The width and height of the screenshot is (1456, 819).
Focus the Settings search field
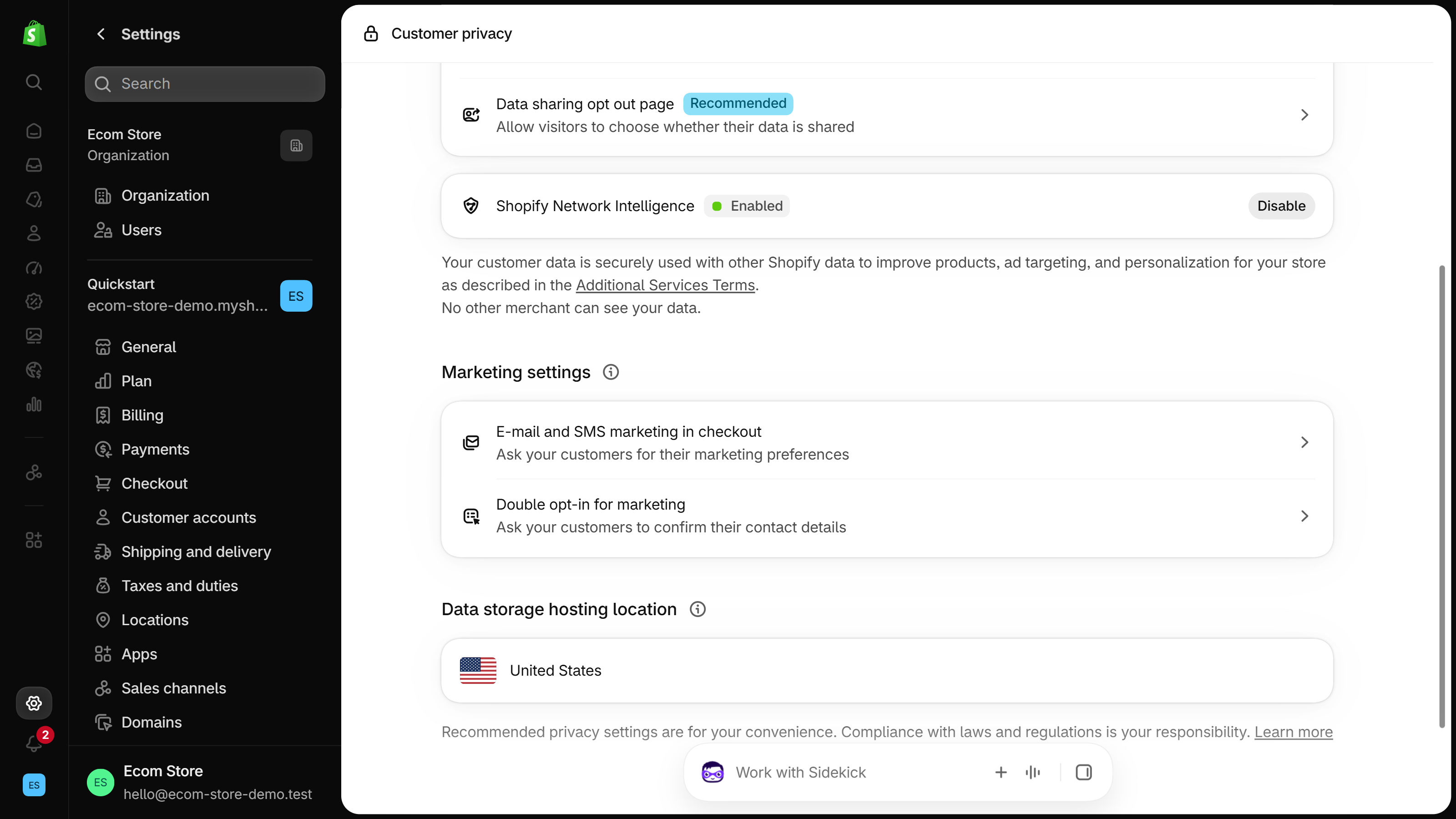(205, 84)
